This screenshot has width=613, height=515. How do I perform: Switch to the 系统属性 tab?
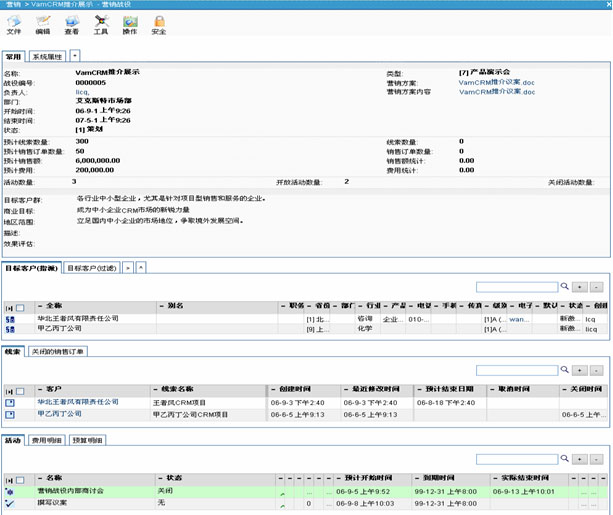[47, 57]
